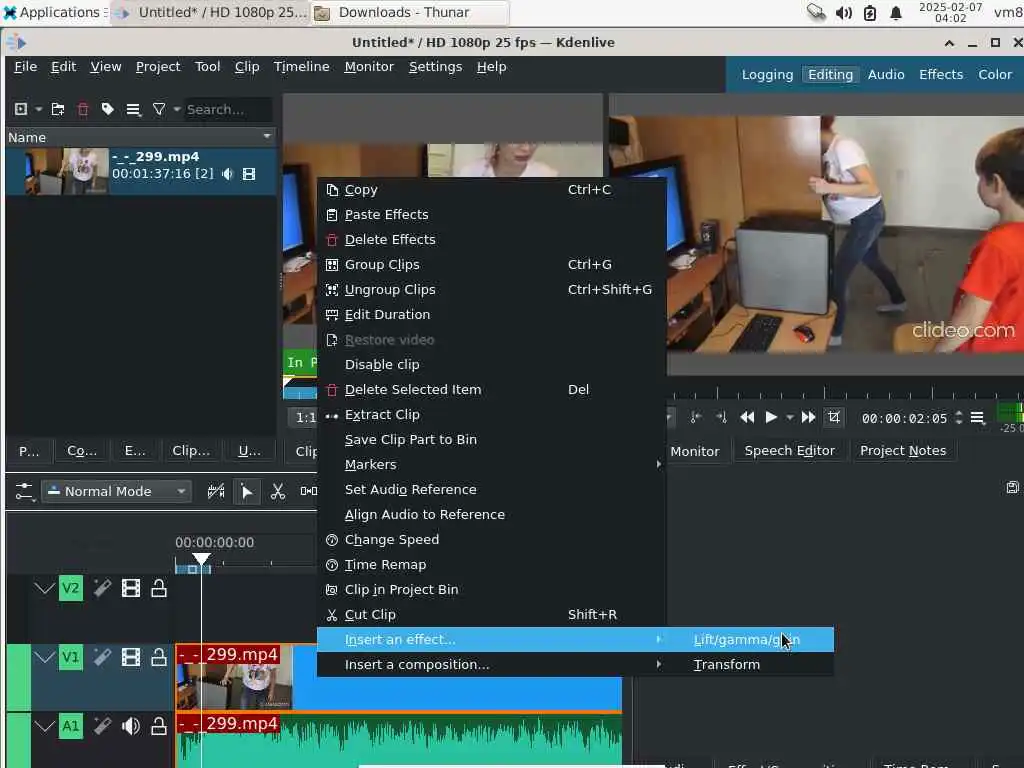Toggle video visibility on track V2
The image size is (1024, 768).
pos(131,588)
